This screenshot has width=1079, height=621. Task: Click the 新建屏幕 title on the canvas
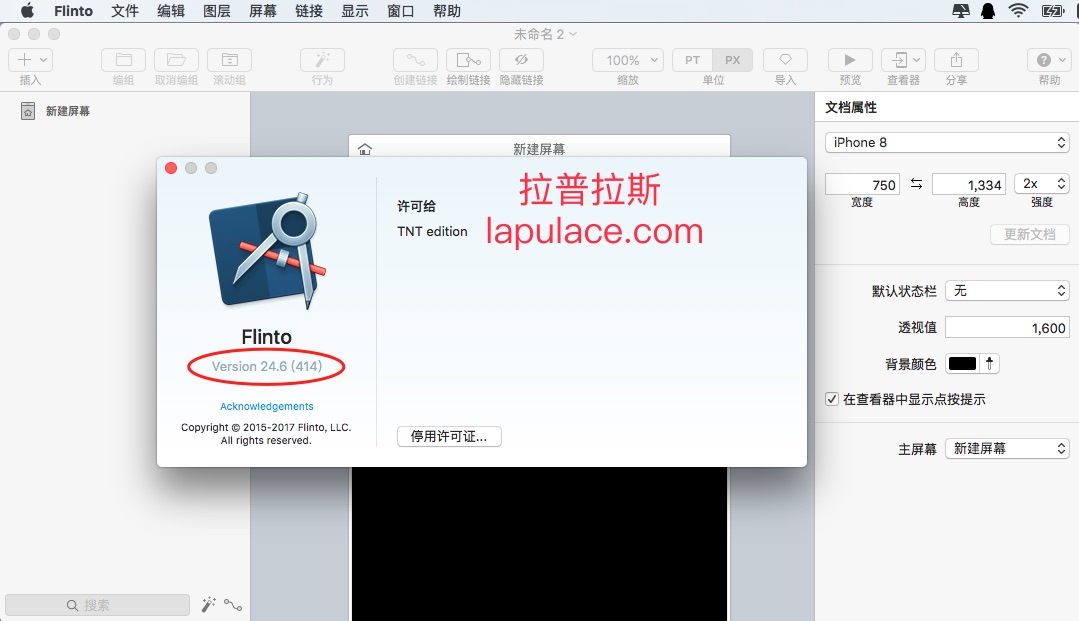click(x=540, y=149)
